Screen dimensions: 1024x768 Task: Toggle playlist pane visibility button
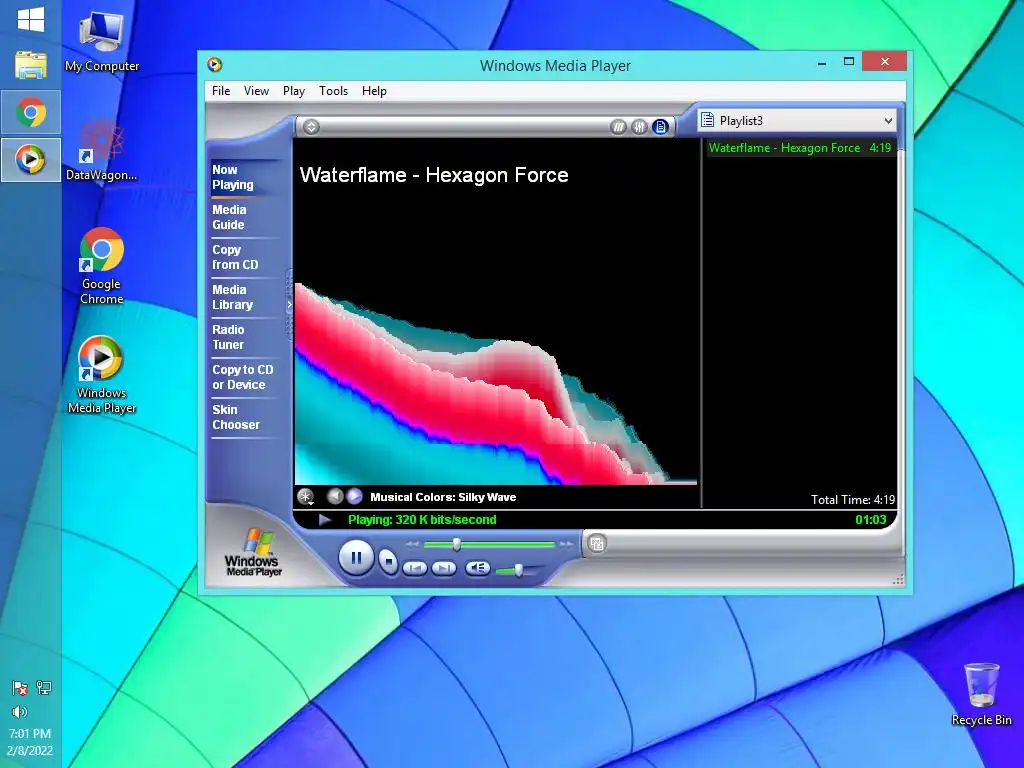coord(661,127)
